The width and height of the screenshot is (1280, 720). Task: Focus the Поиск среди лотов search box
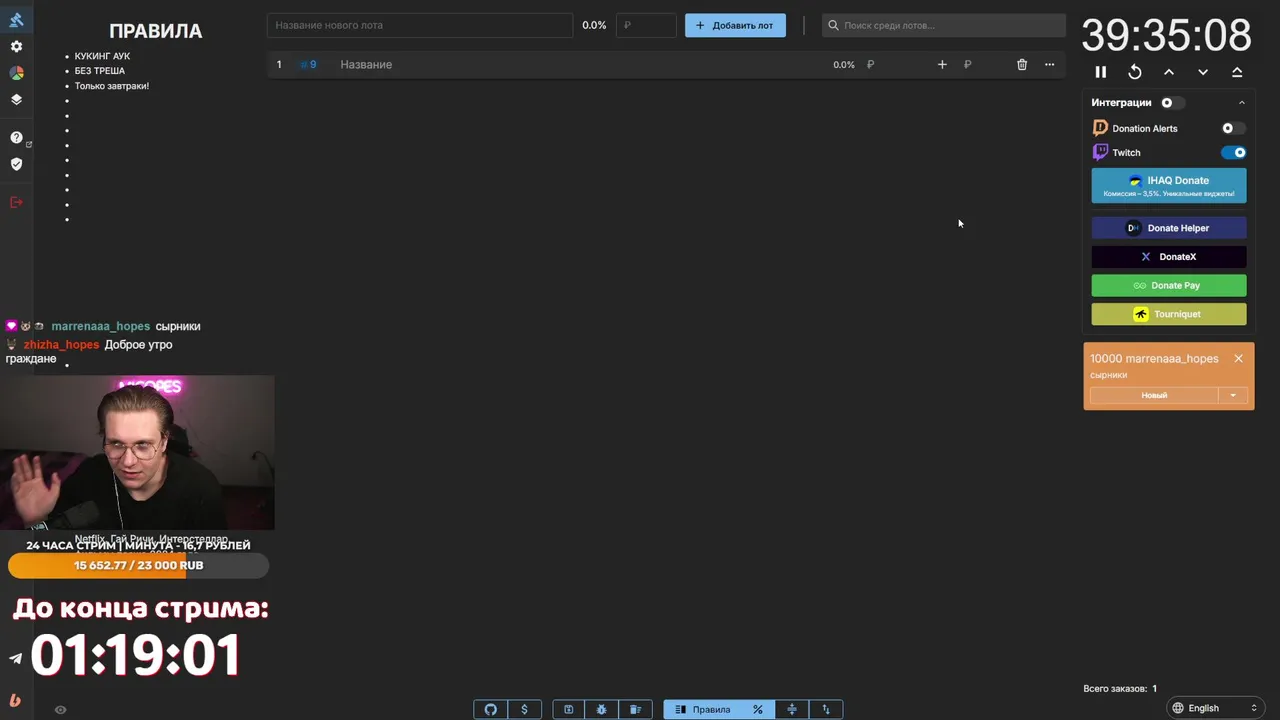pos(944,25)
